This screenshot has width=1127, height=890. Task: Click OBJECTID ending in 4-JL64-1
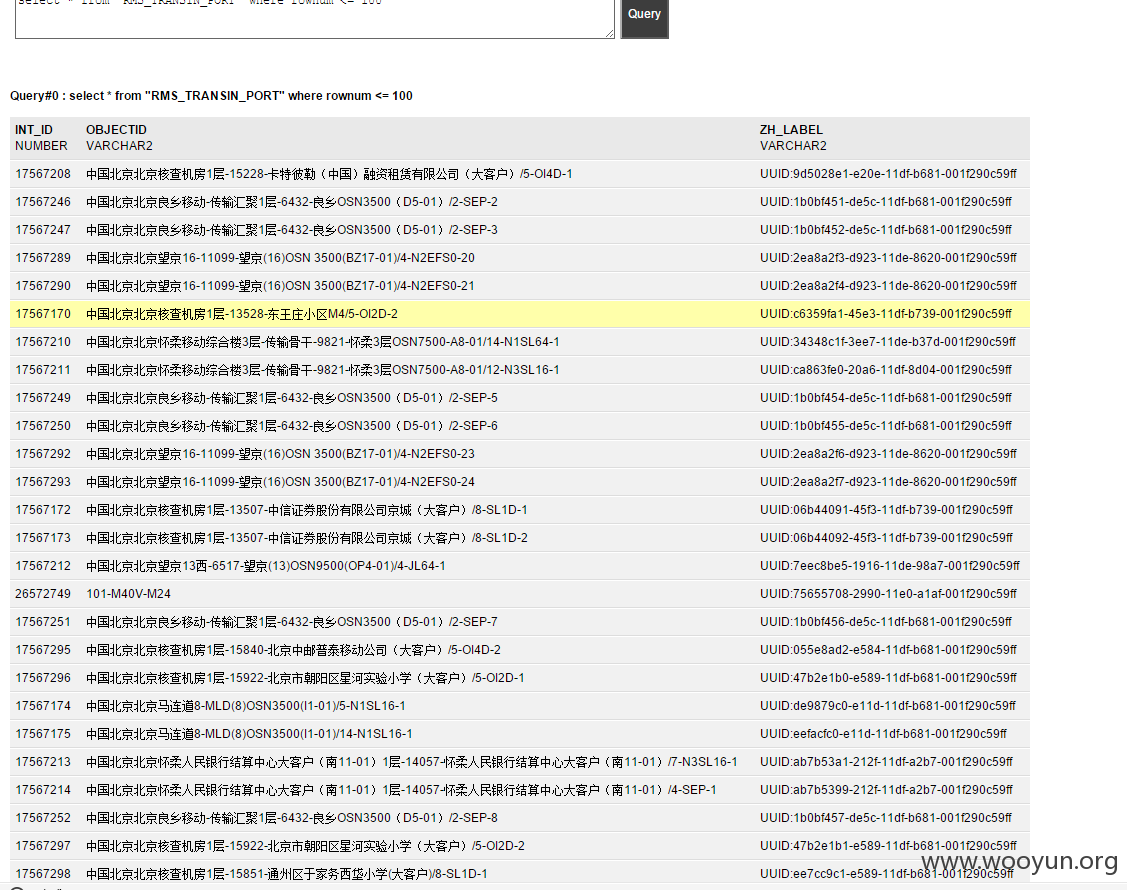[x=266, y=566]
